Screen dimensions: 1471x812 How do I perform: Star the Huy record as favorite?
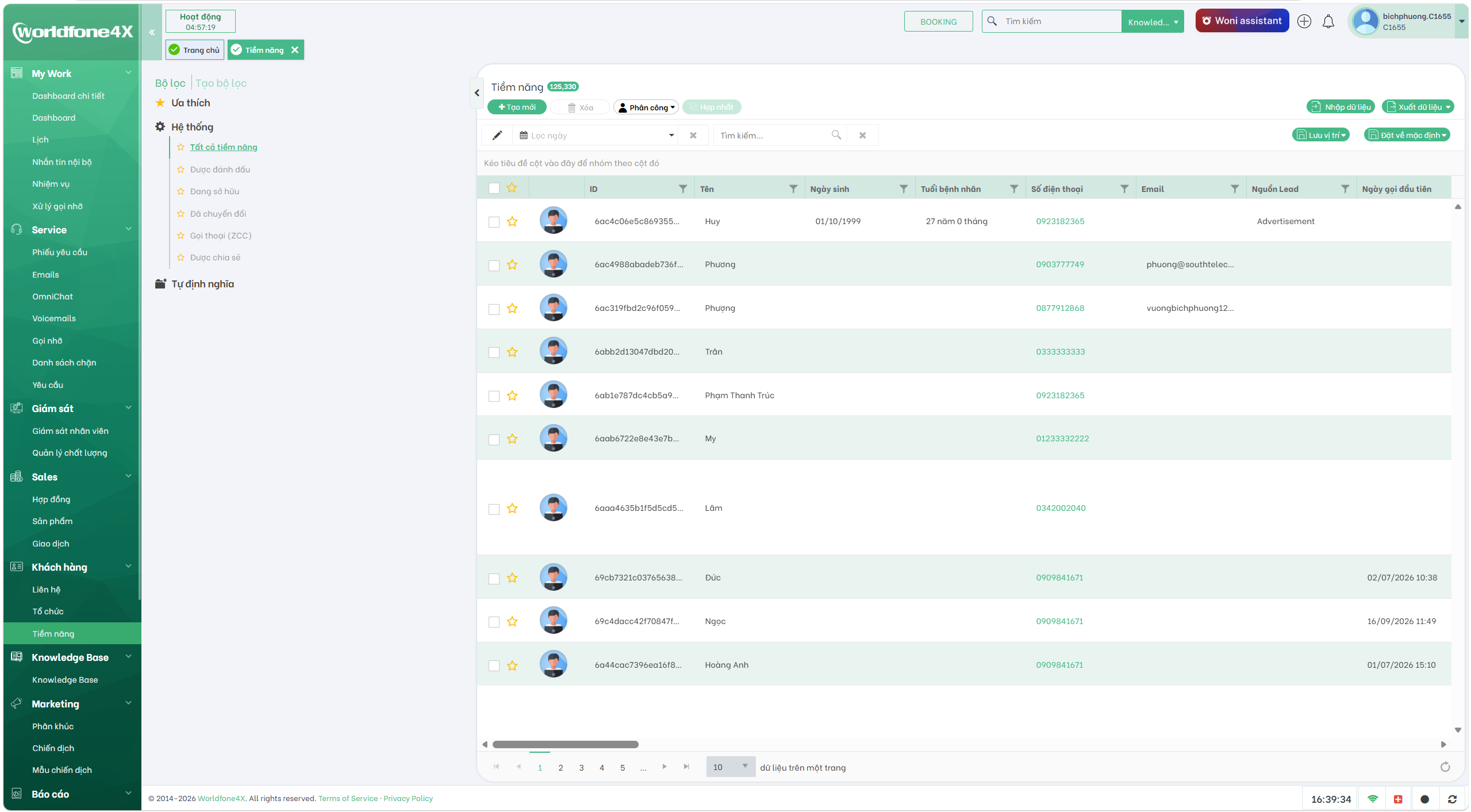512,222
